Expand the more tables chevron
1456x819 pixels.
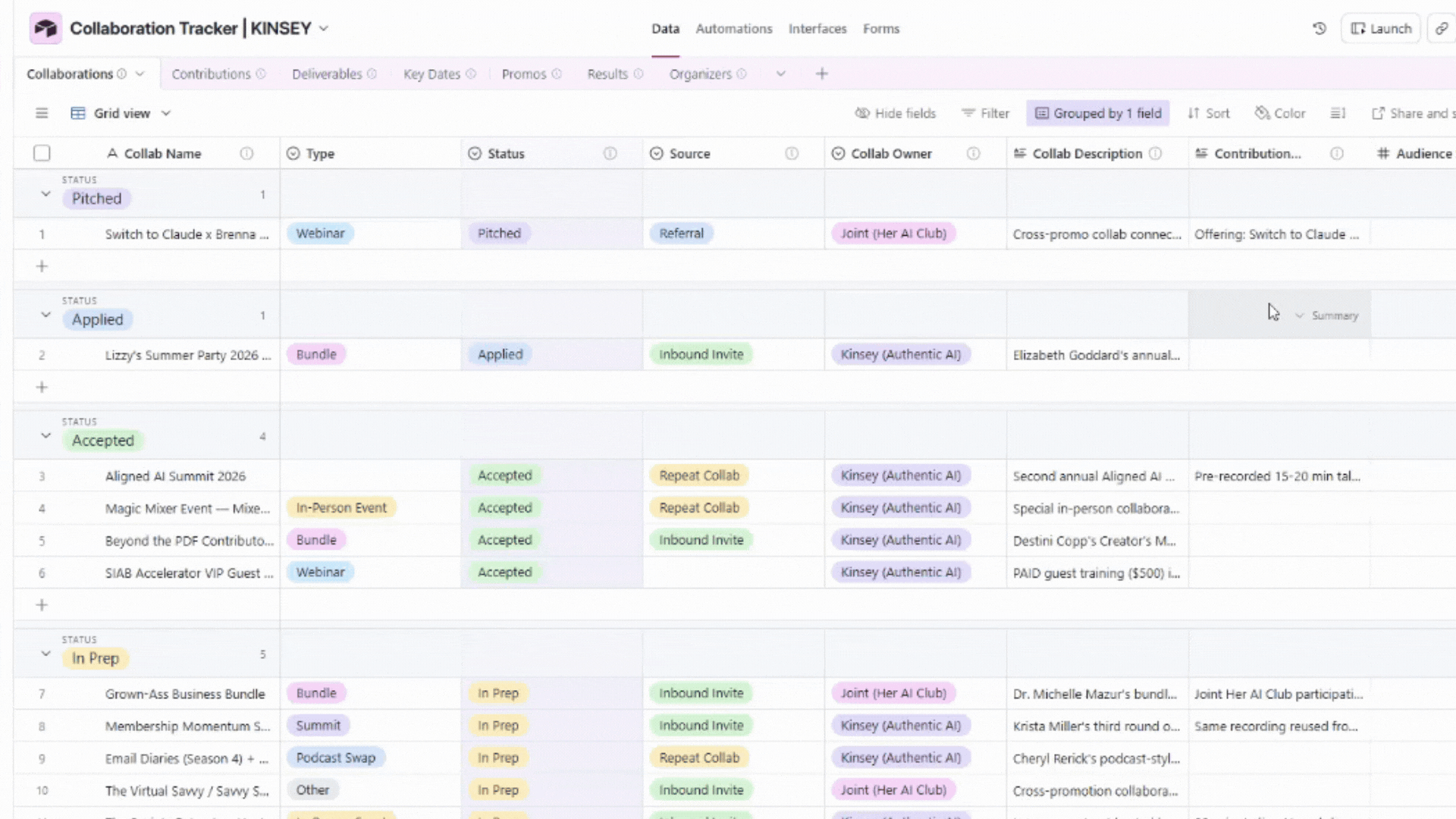point(780,74)
